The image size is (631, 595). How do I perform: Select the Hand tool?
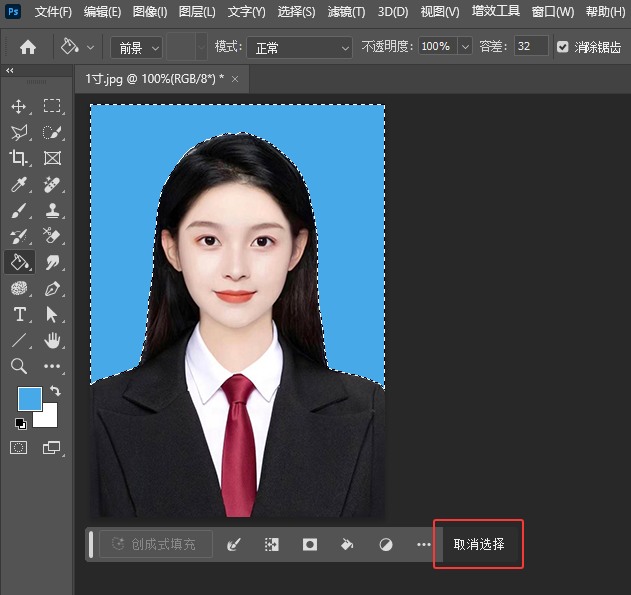pyautogui.click(x=52, y=340)
